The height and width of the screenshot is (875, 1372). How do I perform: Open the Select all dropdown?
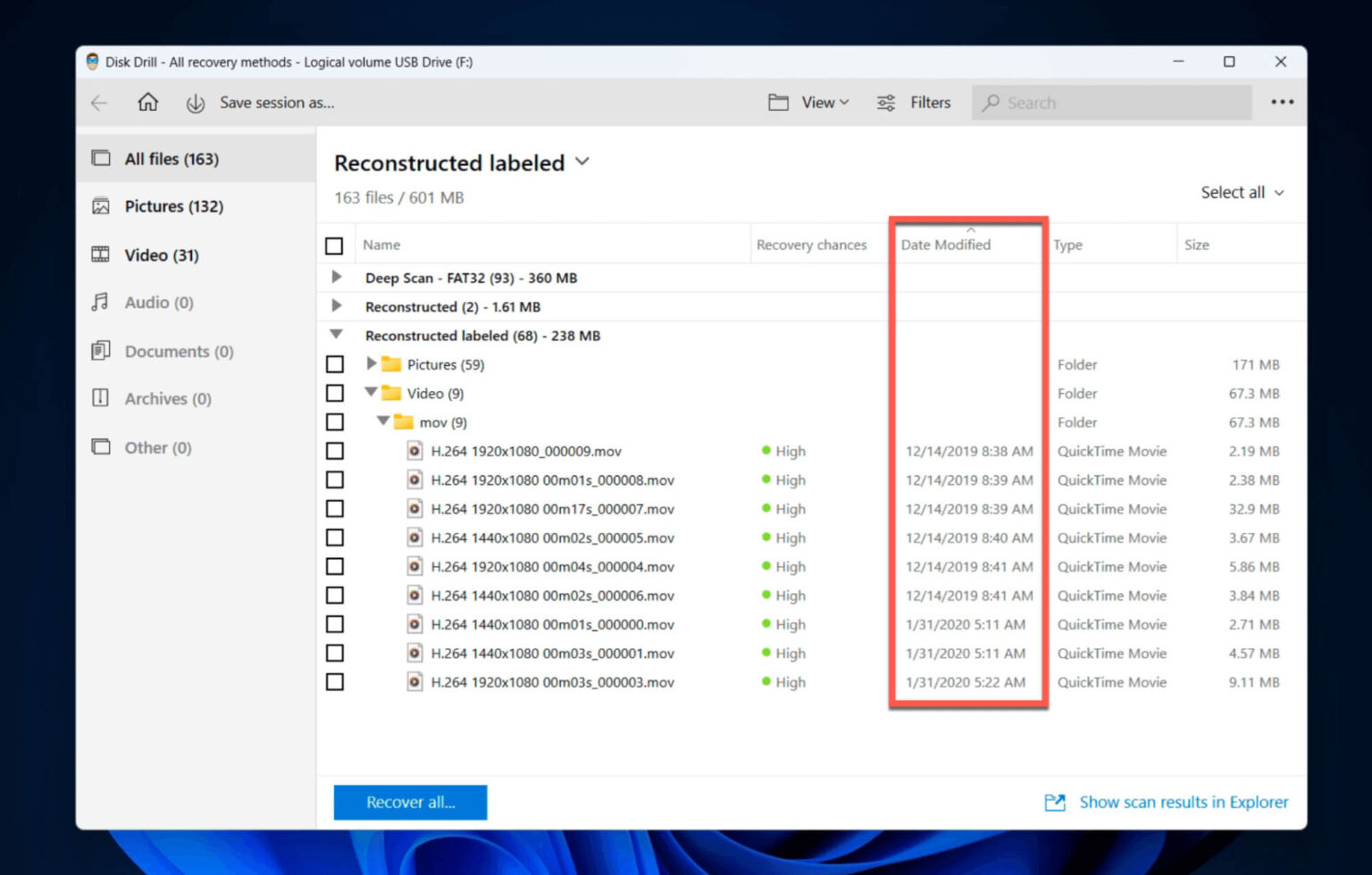(x=1242, y=192)
